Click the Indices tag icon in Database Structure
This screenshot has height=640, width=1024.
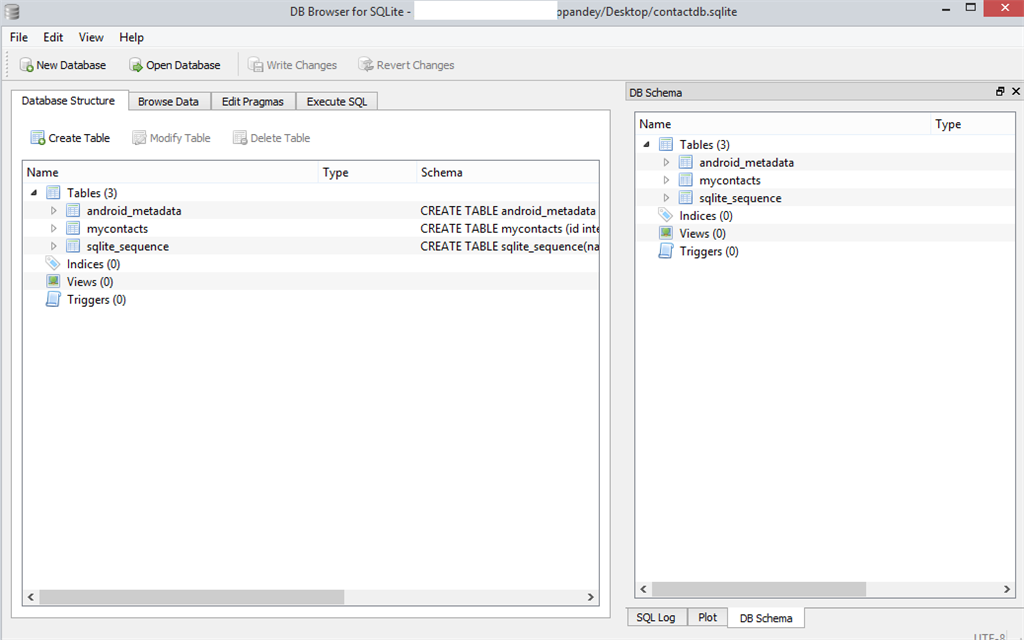click(53, 263)
